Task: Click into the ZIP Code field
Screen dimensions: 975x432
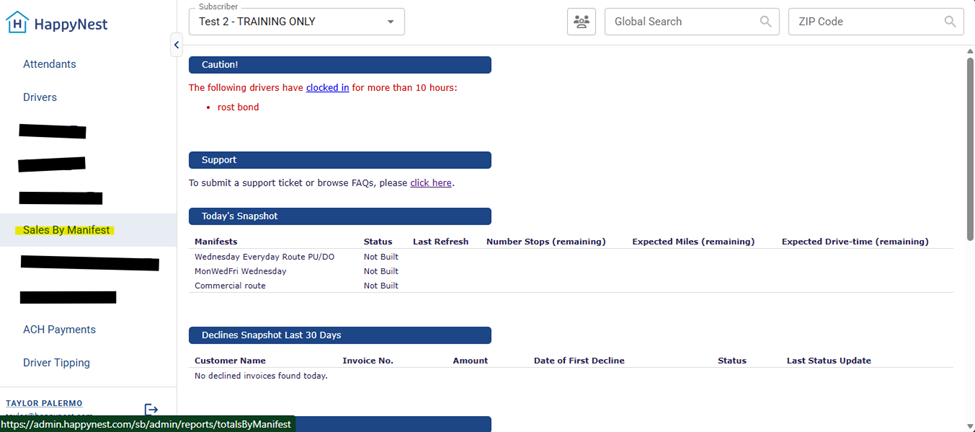Action: point(865,21)
